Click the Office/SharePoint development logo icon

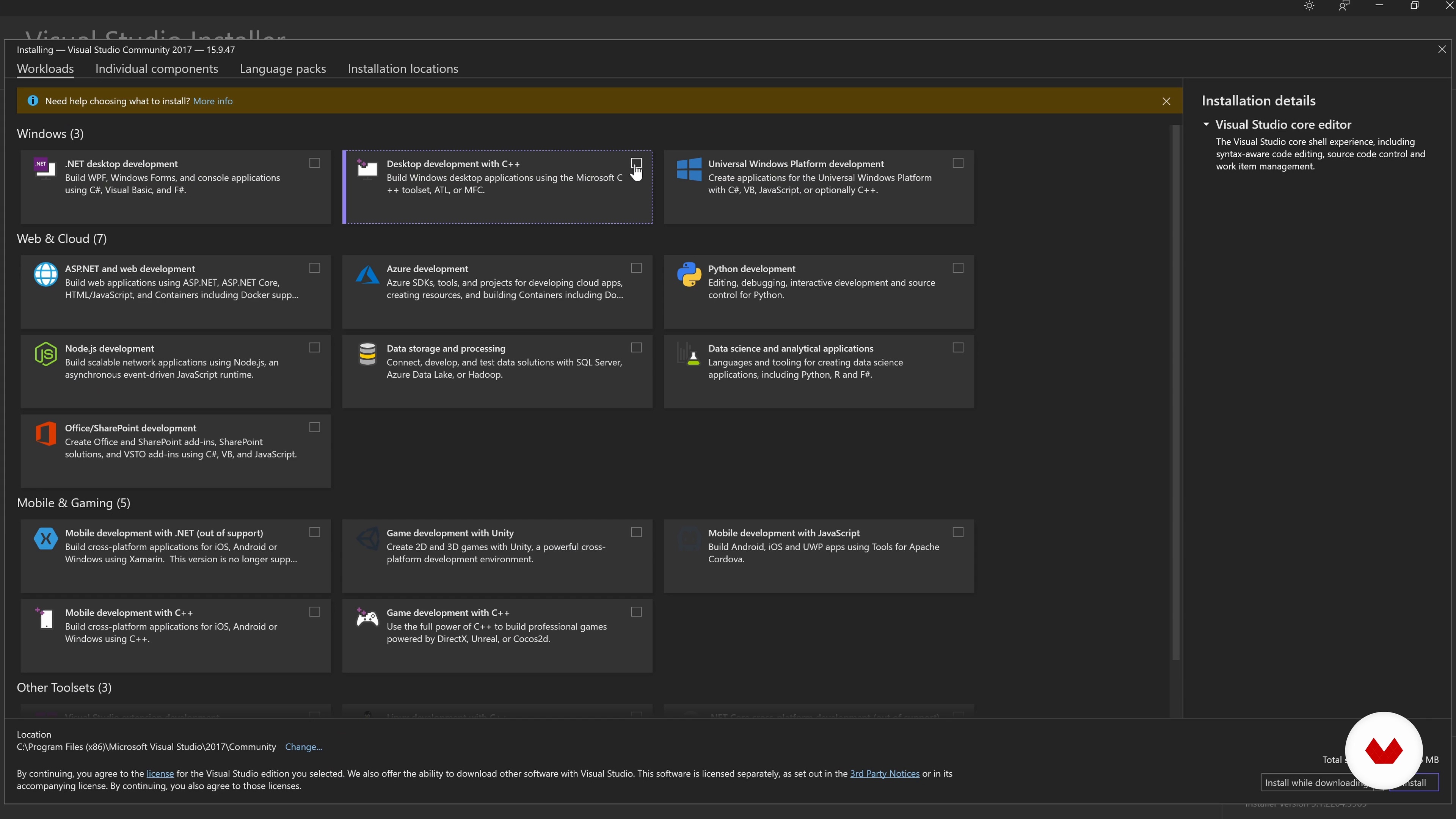45,433
